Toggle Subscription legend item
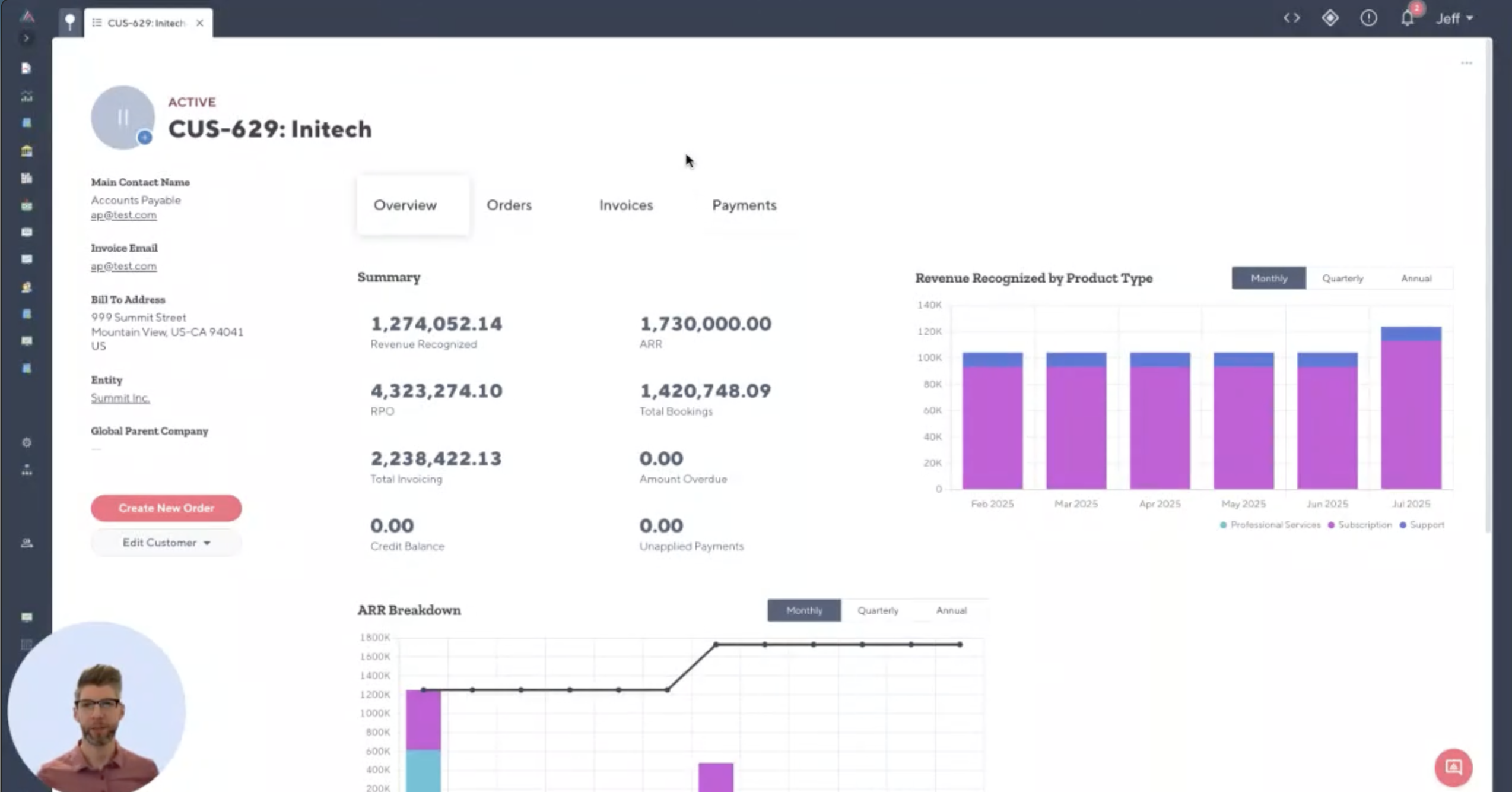Image resolution: width=1512 pixels, height=792 pixels. 1359,525
